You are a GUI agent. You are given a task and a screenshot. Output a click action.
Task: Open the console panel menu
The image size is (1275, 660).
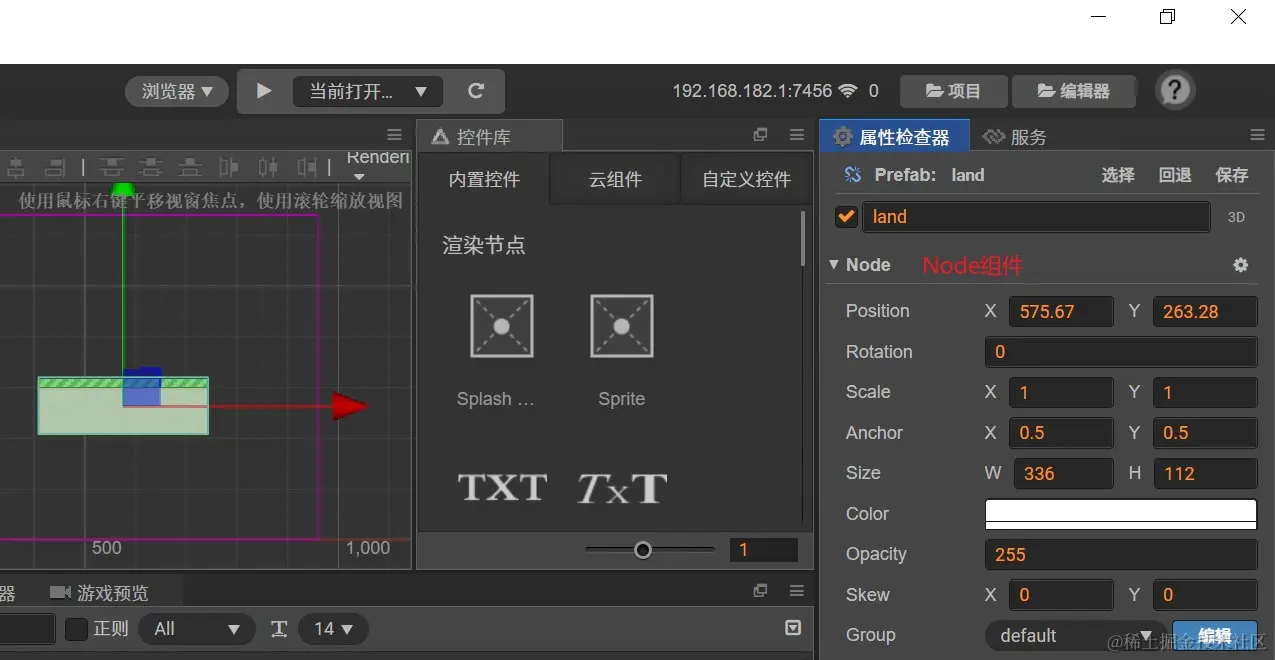tap(796, 590)
